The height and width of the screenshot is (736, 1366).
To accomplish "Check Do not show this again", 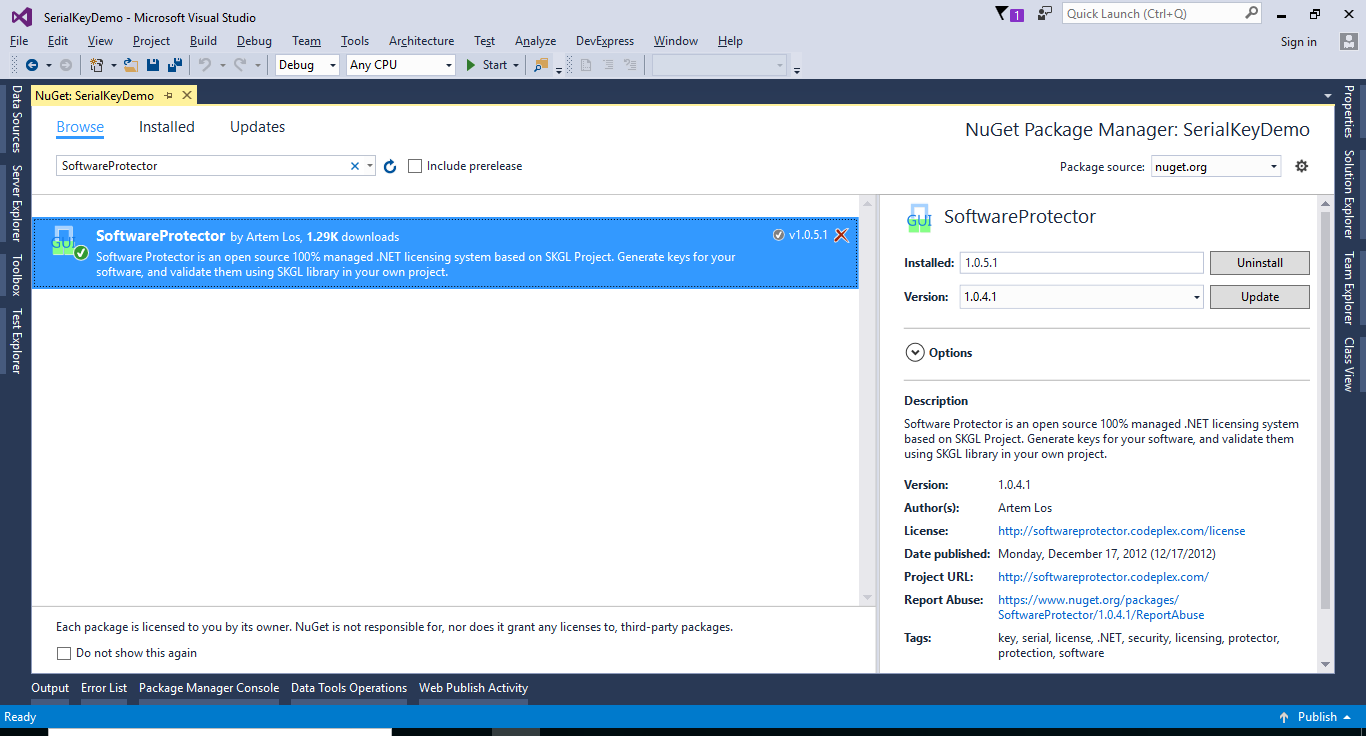I will point(64,653).
